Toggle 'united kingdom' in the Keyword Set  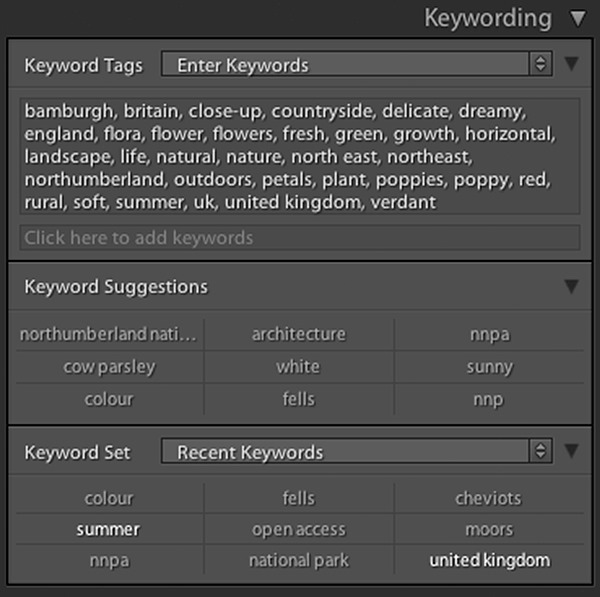(489, 561)
